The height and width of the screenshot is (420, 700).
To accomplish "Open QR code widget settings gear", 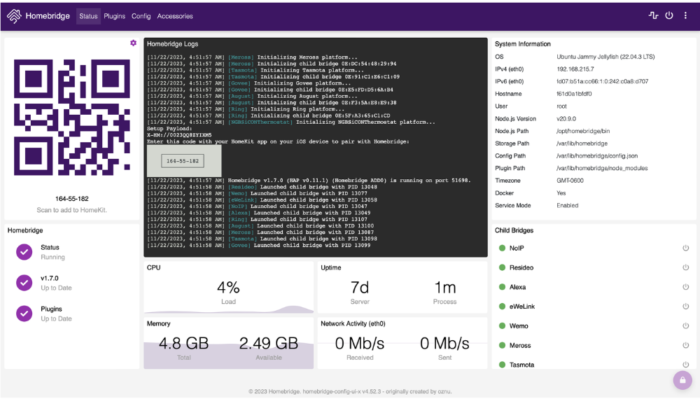I will (x=133, y=43).
